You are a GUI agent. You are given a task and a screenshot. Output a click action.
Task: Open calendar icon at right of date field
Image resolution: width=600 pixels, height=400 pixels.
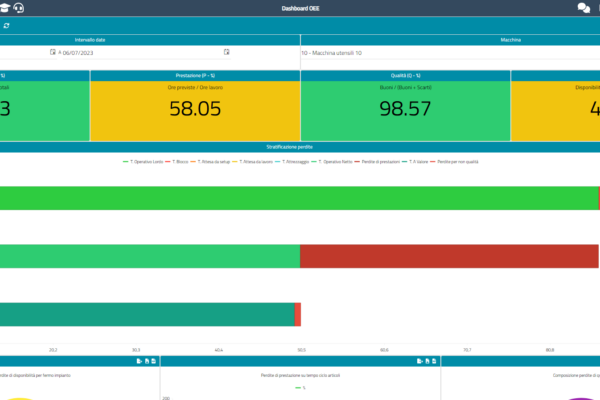[226, 52]
